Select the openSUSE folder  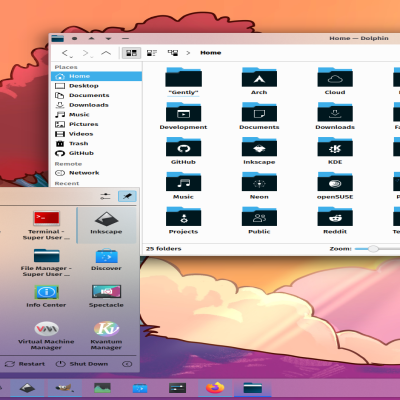(335, 186)
